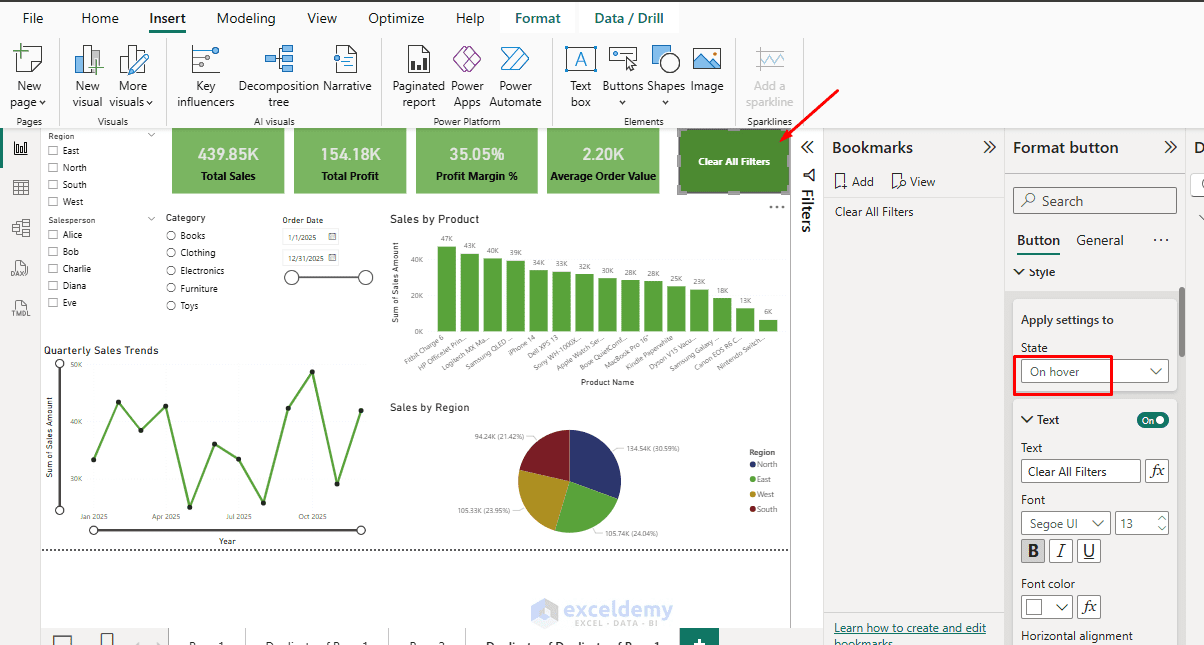This screenshot has height=645, width=1204.
Task: Click the New page icon
Action: (x=28, y=59)
